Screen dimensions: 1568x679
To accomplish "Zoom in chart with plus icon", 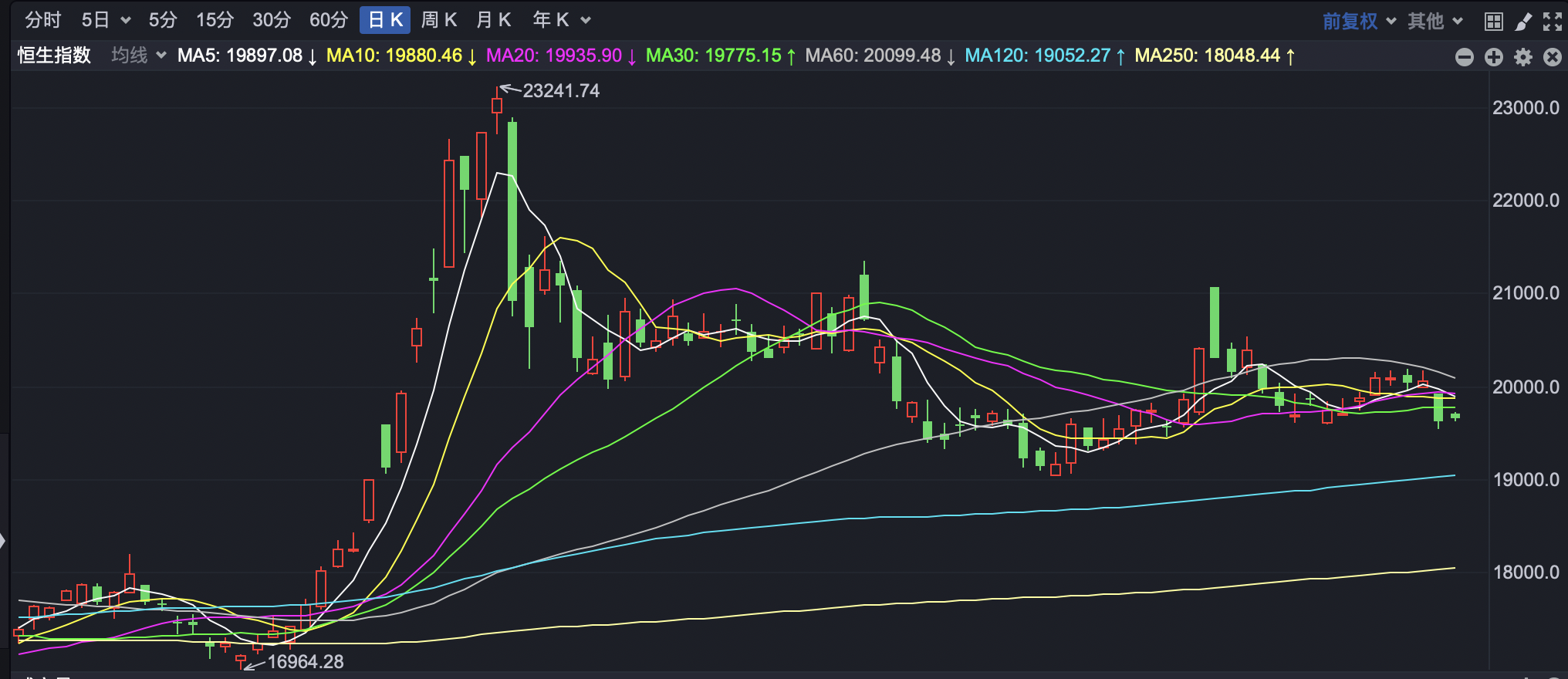I will click(1494, 57).
